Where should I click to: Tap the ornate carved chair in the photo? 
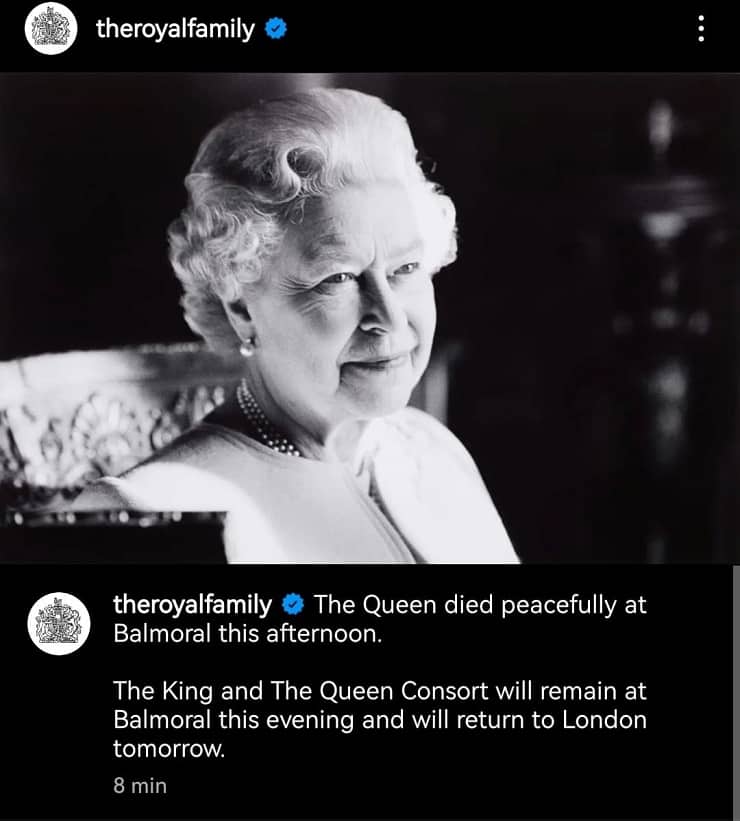(100, 420)
